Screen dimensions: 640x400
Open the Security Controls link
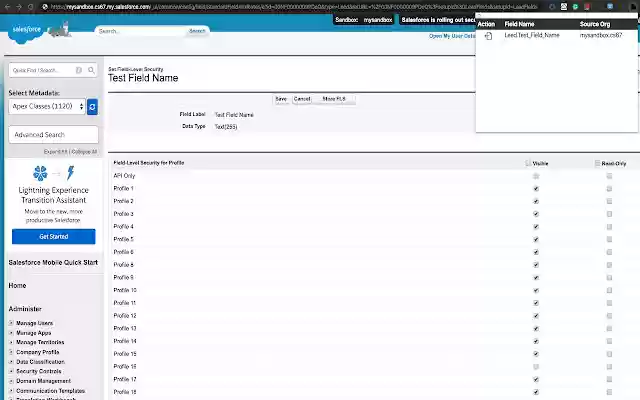pos(39,371)
